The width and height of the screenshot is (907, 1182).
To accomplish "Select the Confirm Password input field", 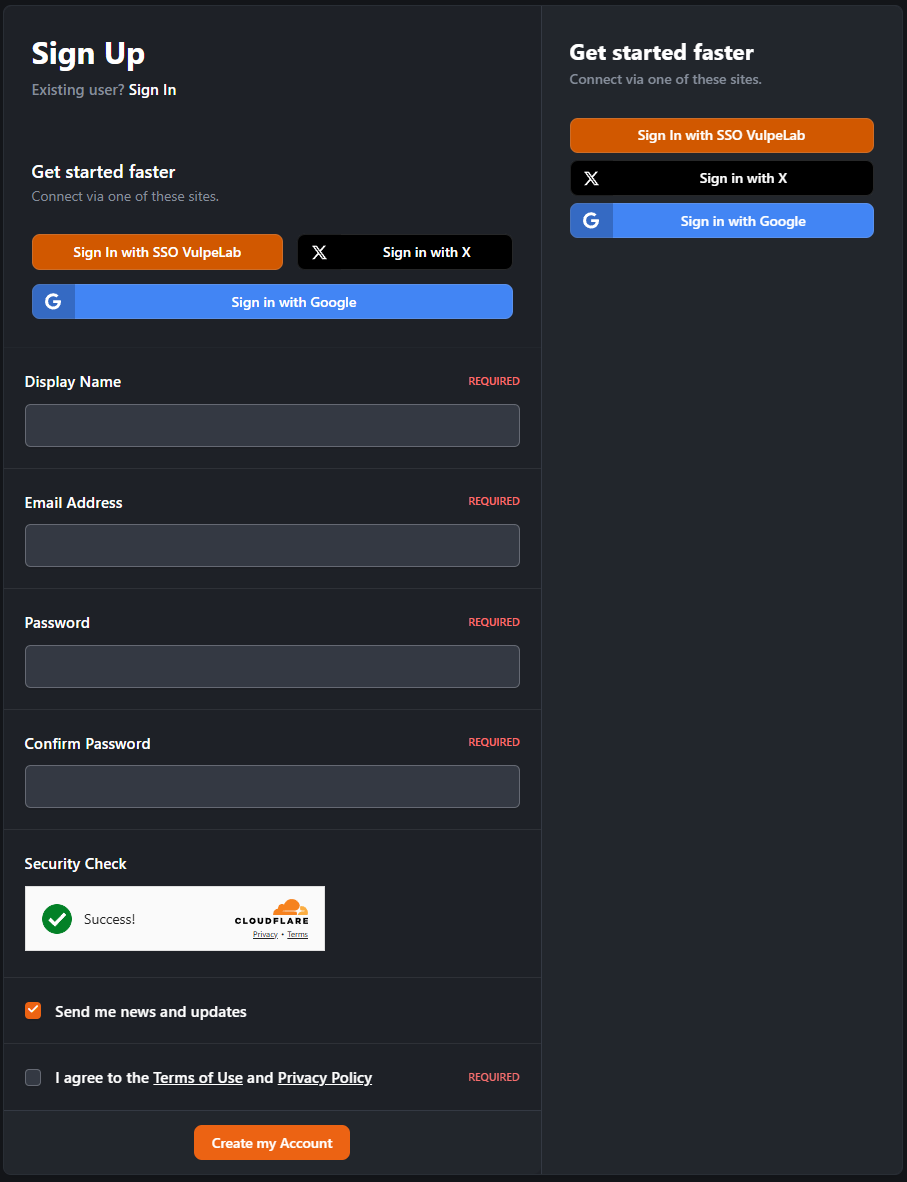I will [272, 787].
